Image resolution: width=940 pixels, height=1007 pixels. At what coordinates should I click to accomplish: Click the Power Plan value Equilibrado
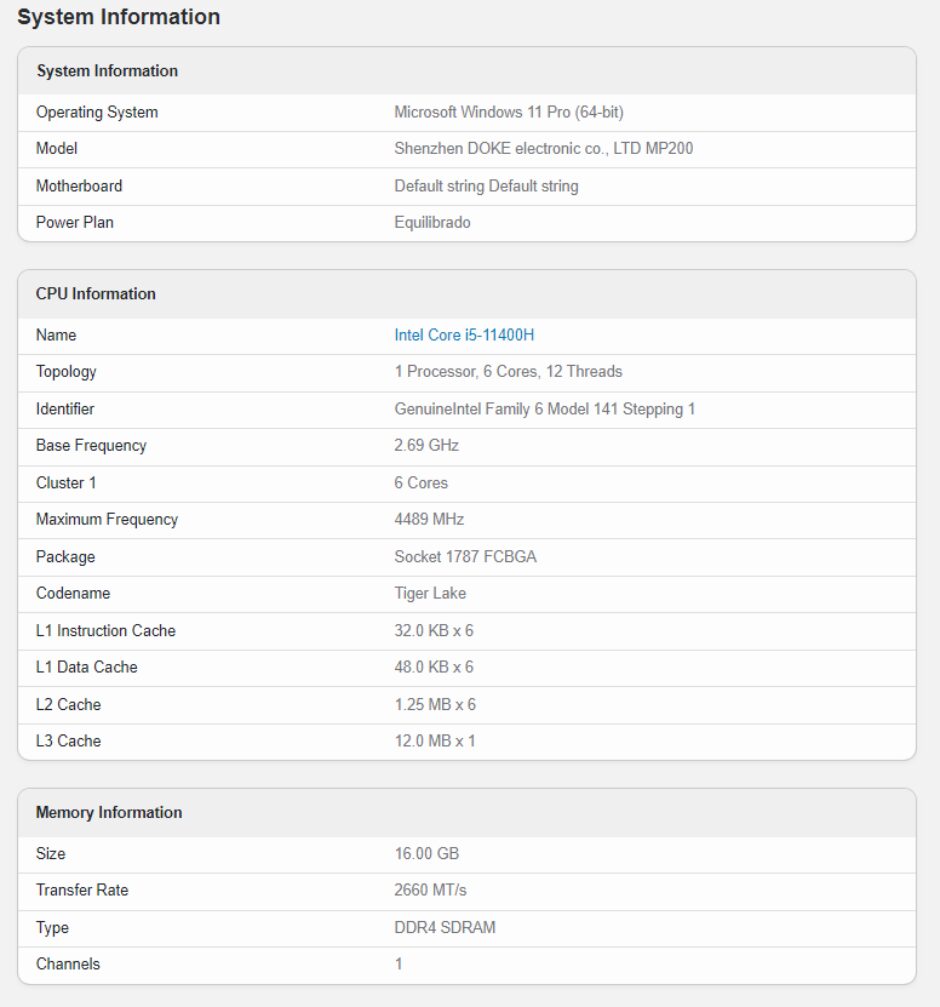[x=432, y=222]
